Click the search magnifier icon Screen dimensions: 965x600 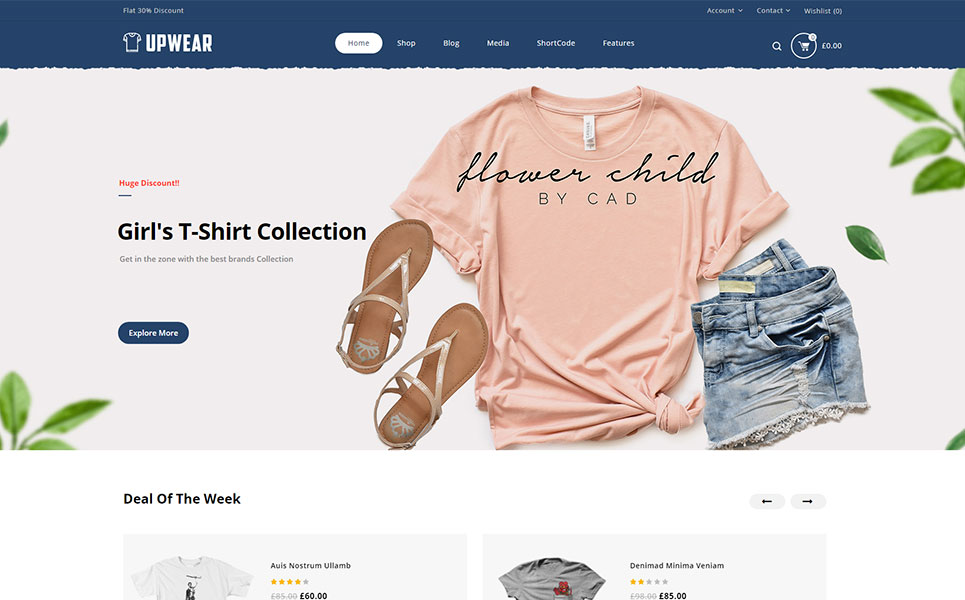pyautogui.click(x=777, y=46)
